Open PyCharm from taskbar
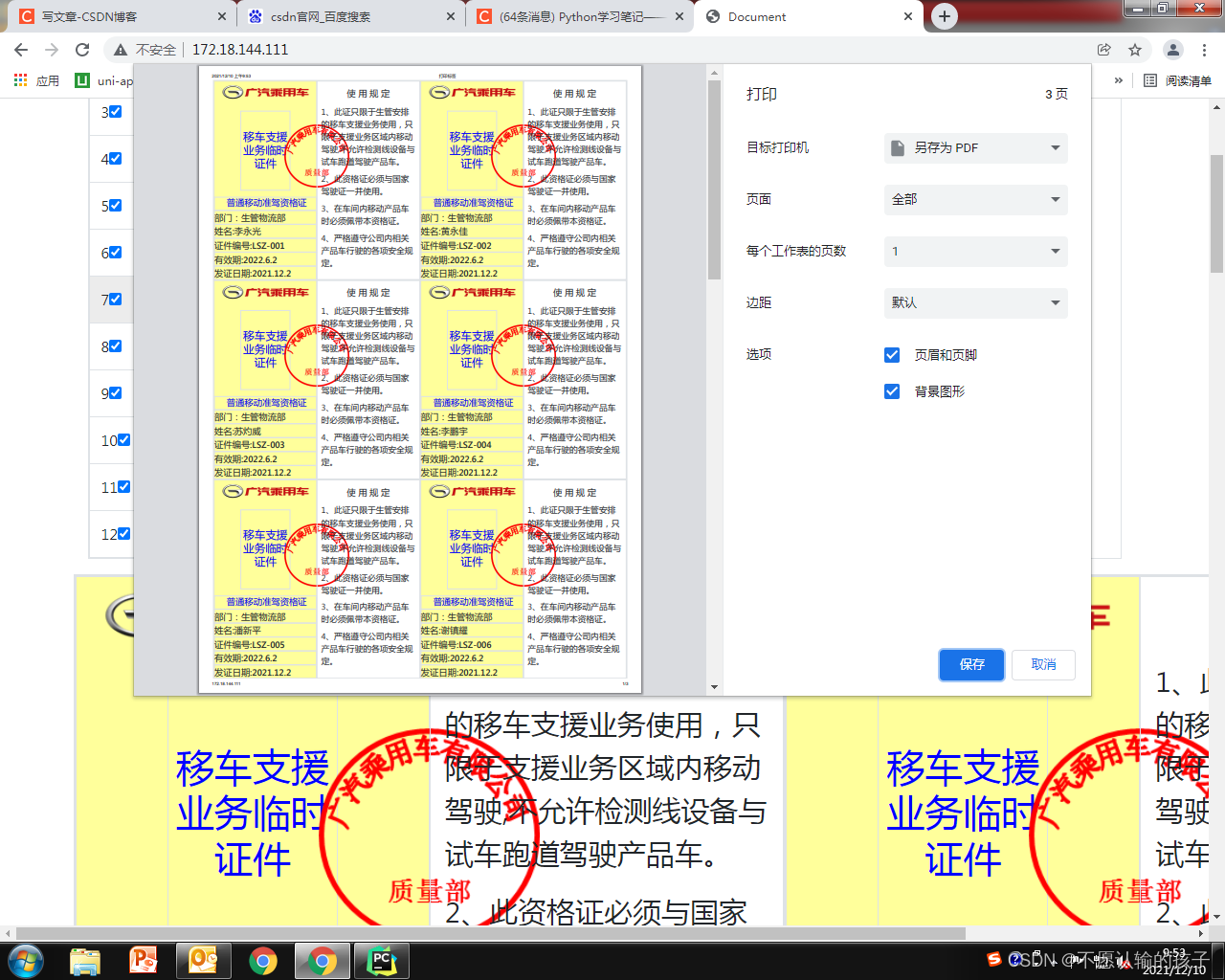Viewport: 1225px width, 980px height. [381, 960]
